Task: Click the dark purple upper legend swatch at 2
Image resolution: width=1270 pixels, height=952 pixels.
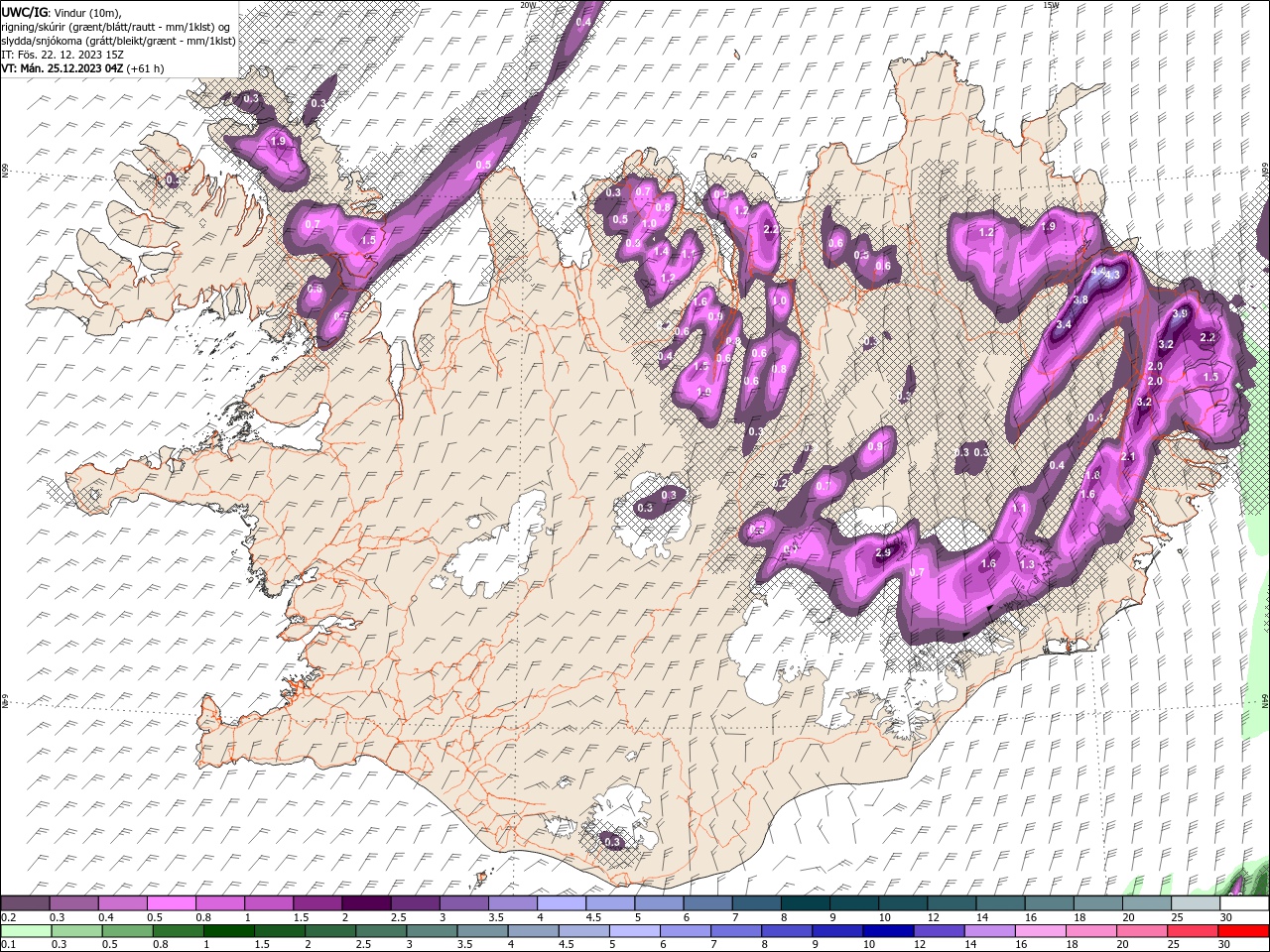Action: (x=367, y=903)
